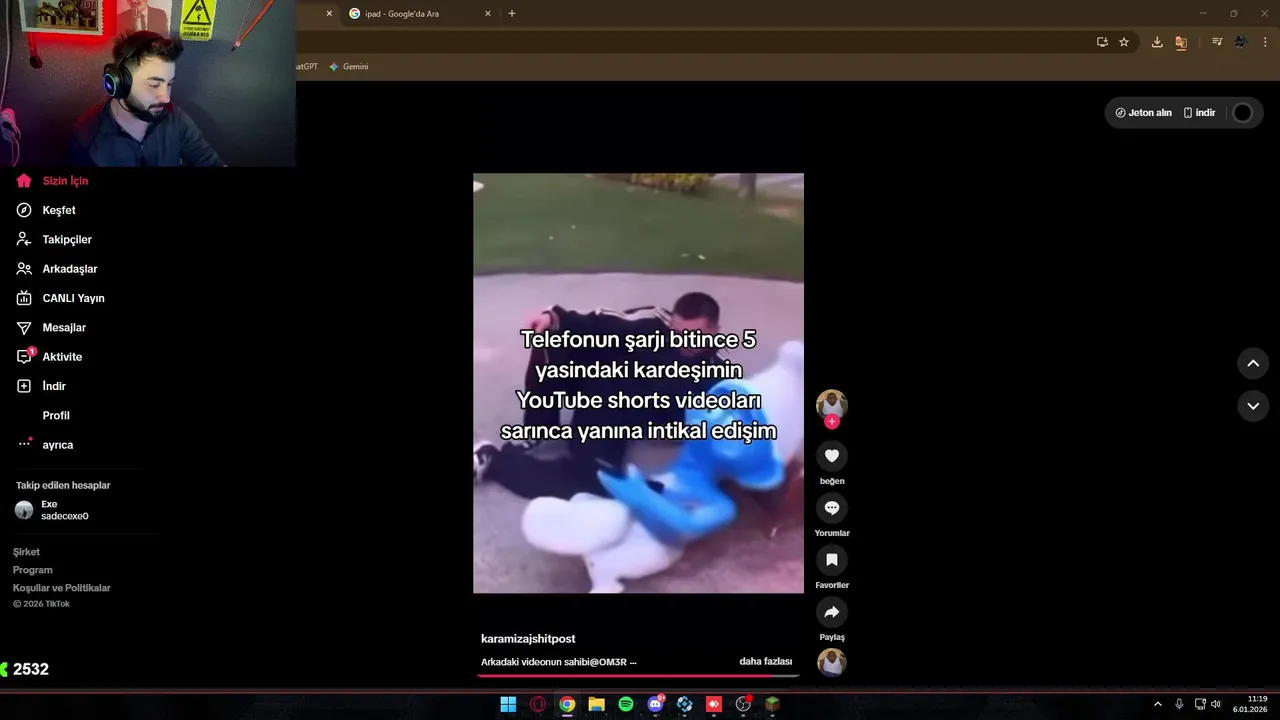The image size is (1280, 720).
Task: Open the sound disc thumbnail under Paylaş
Action: coord(831,663)
